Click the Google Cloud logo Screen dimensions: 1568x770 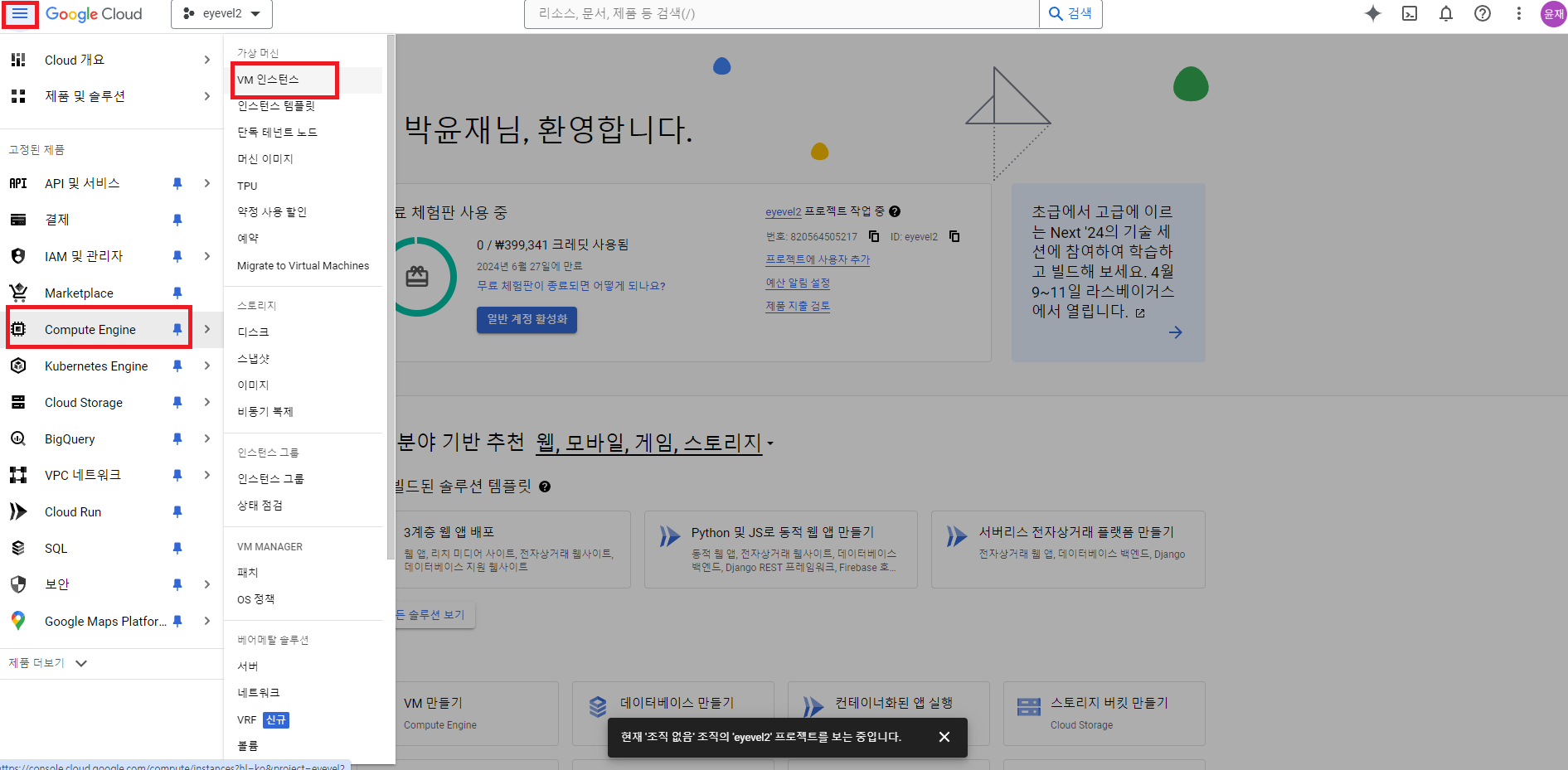(94, 14)
